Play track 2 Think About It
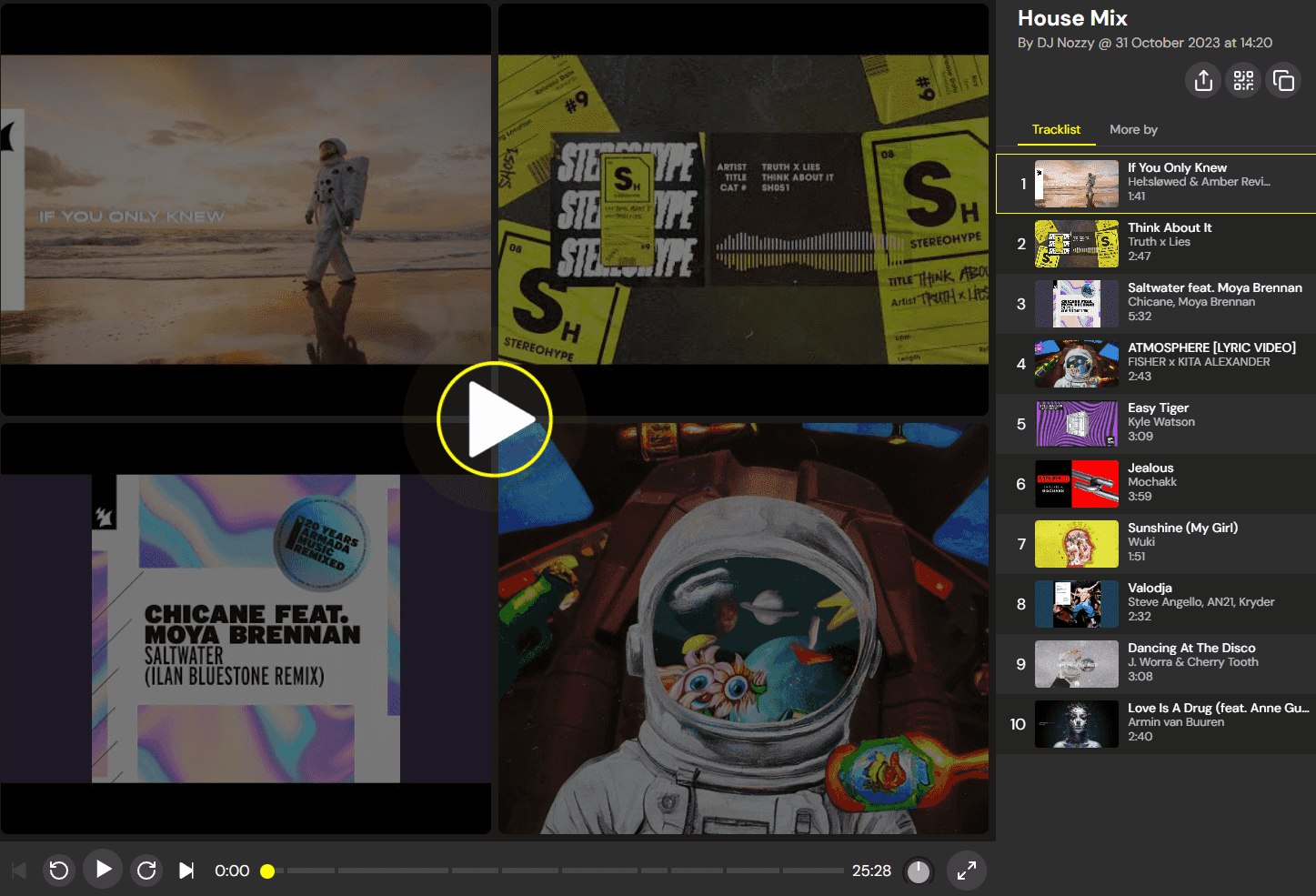 click(x=1169, y=243)
